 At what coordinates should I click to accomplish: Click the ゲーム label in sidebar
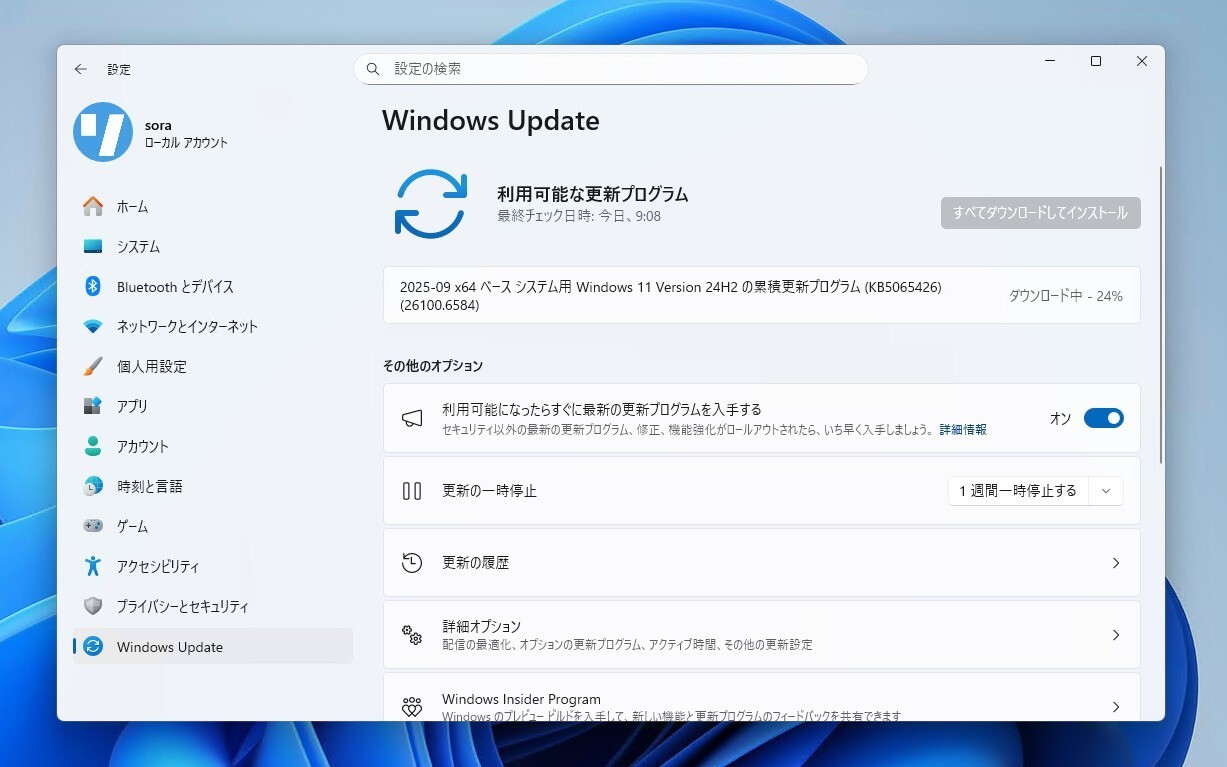click(132, 526)
